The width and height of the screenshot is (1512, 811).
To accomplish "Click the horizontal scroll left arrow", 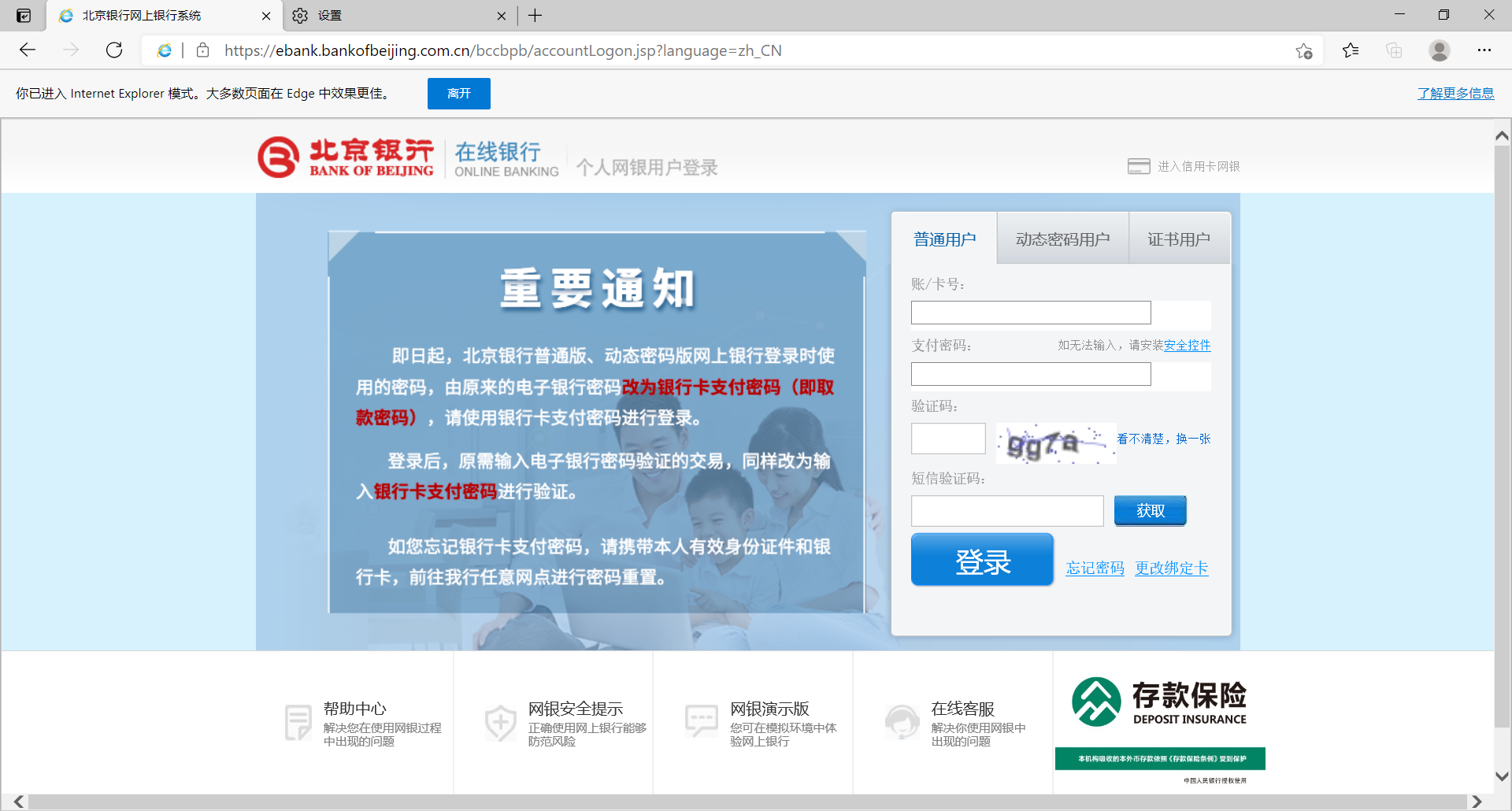I will tap(18, 802).
